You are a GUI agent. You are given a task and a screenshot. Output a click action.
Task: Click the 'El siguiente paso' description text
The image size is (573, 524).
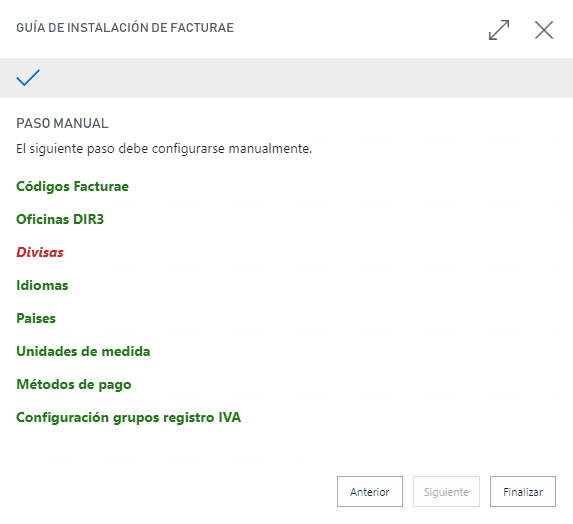(x=164, y=149)
